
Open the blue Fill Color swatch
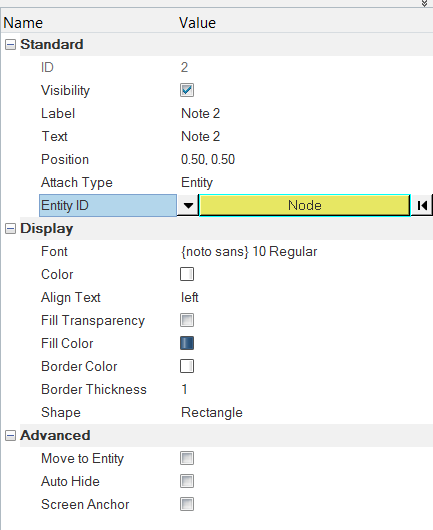tap(187, 343)
